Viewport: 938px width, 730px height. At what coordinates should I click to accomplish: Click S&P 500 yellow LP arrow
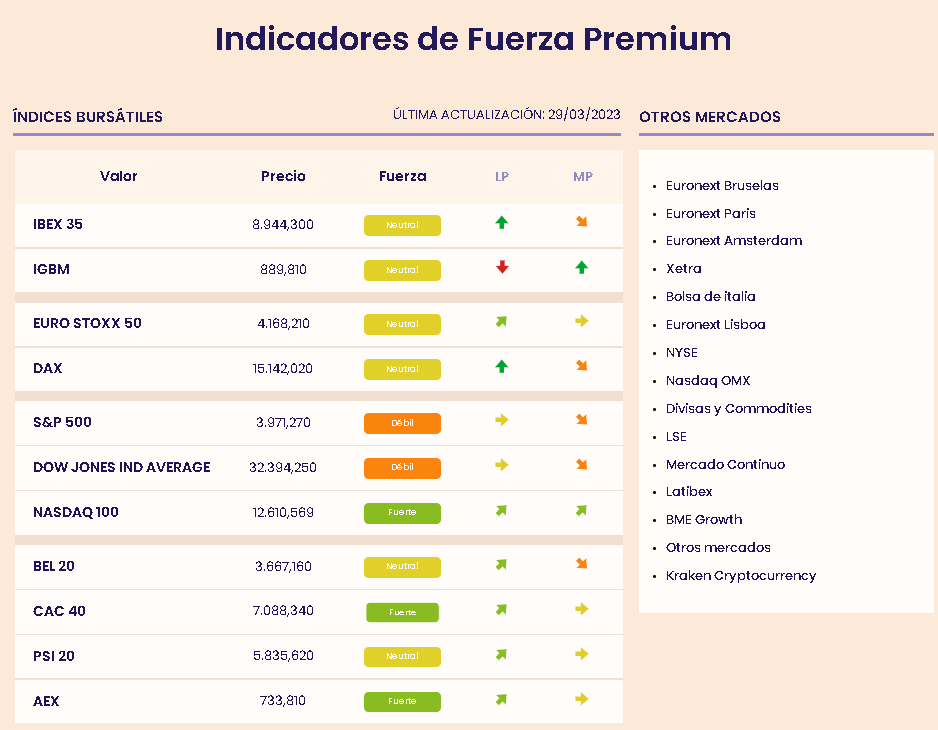click(502, 421)
